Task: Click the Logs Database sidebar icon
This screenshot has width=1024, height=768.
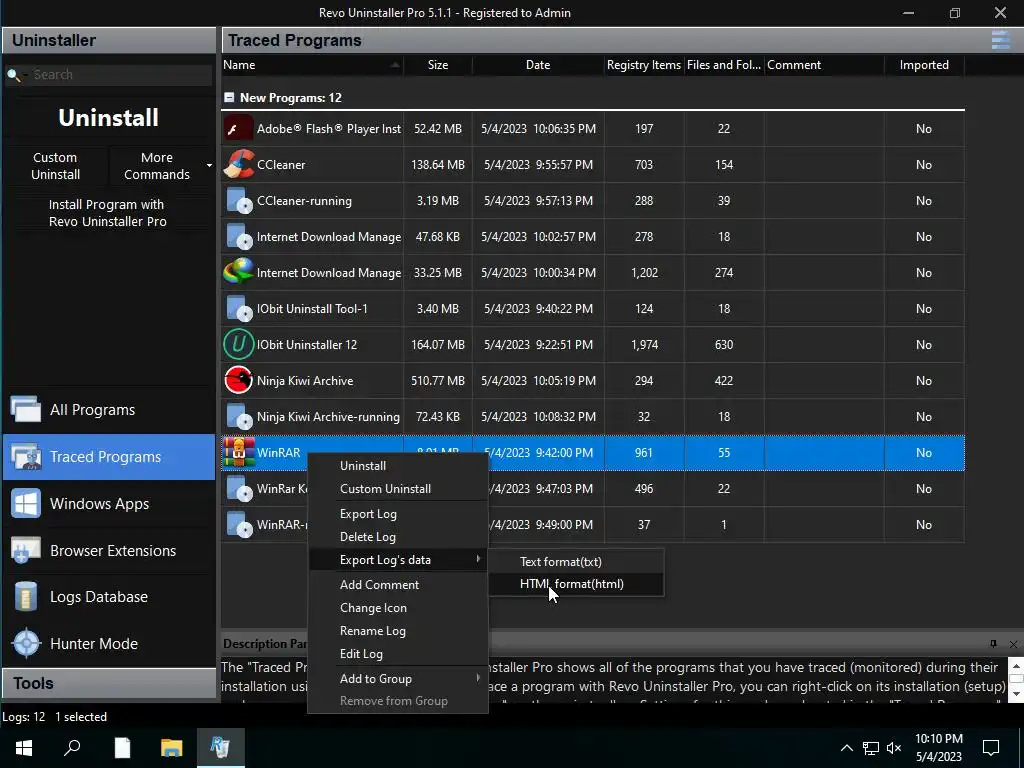Action: click(x=26, y=596)
